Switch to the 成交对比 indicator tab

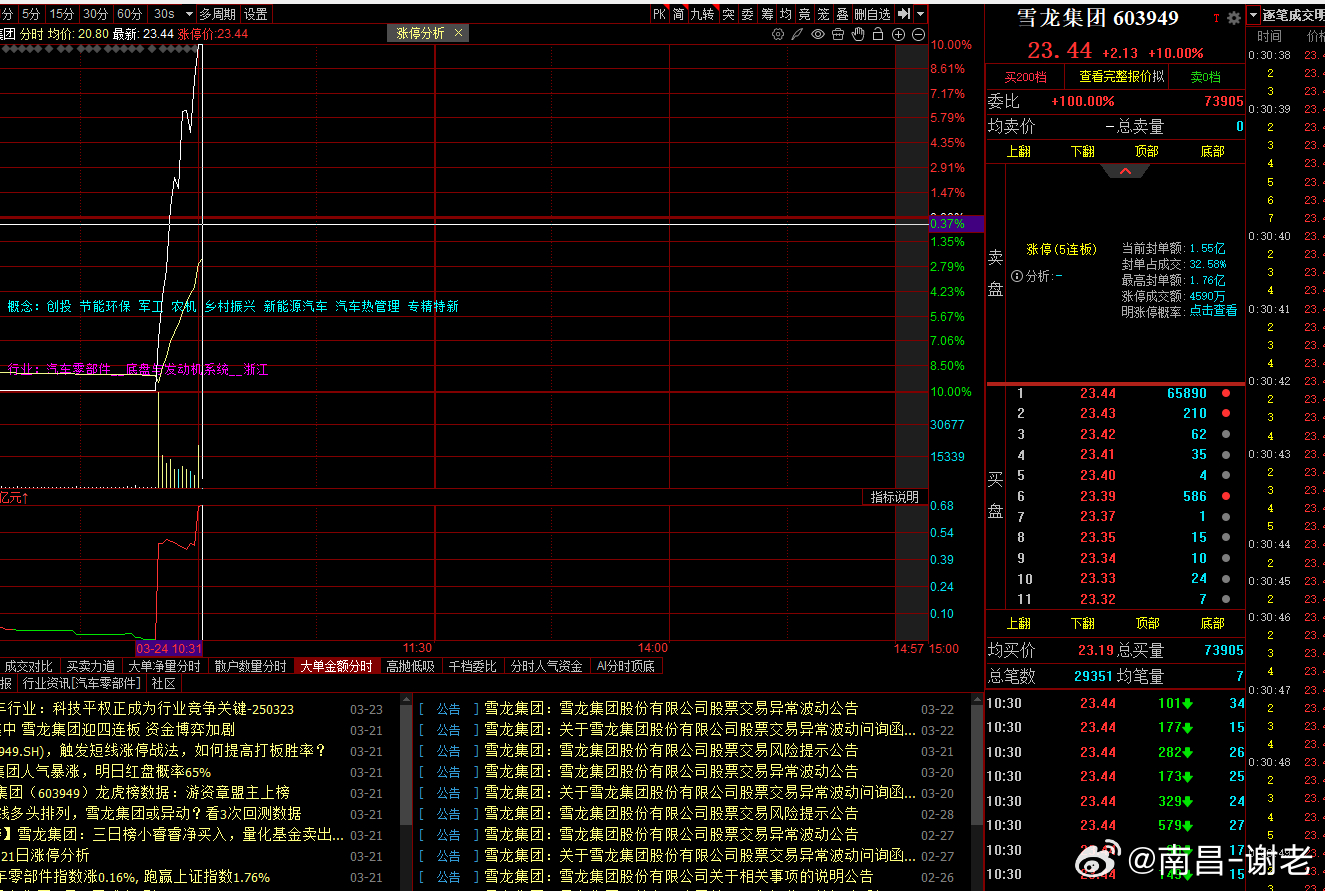pos(29,666)
